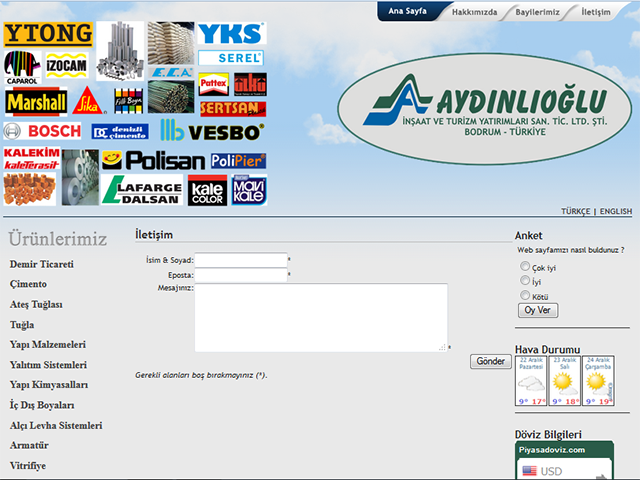The width and height of the screenshot is (640, 480).
Task: Open Demir Ticareti product category
Action: pyautogui.click(x=42, y=264)
